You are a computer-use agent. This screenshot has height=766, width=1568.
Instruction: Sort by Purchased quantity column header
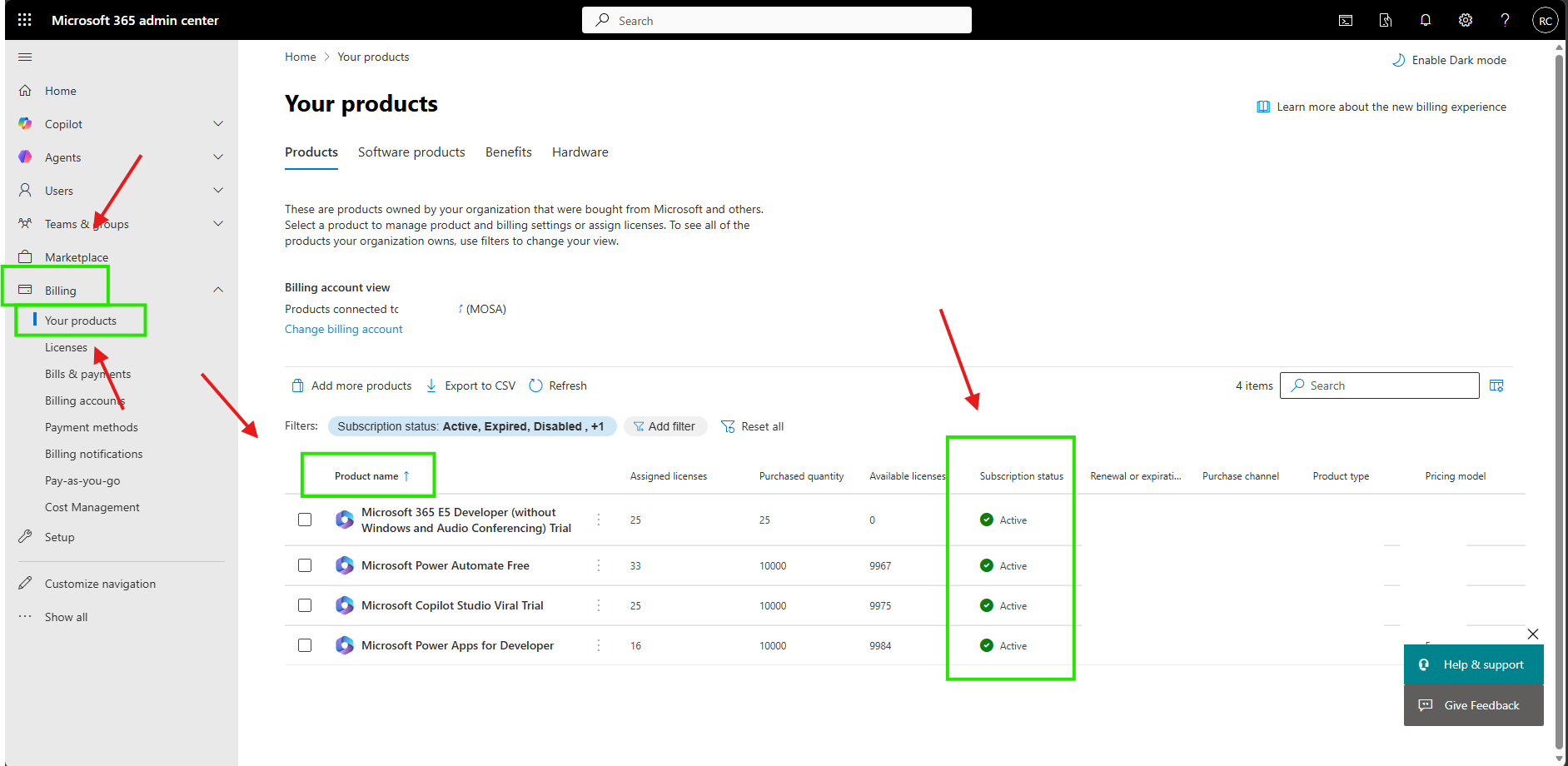(x=801, y=476)
